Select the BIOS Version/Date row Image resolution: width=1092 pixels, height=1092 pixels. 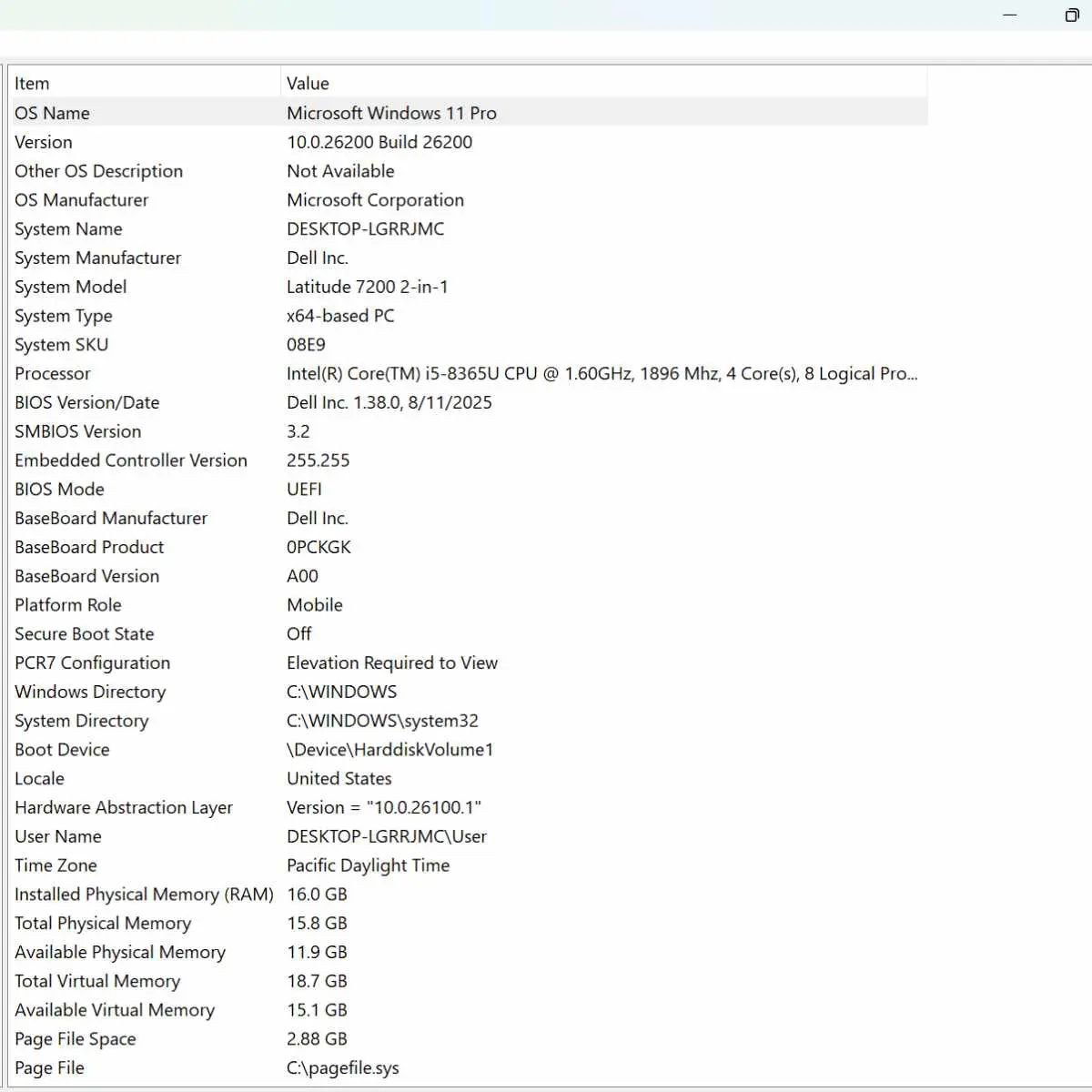pyautogui.click(x=468, y=402)
